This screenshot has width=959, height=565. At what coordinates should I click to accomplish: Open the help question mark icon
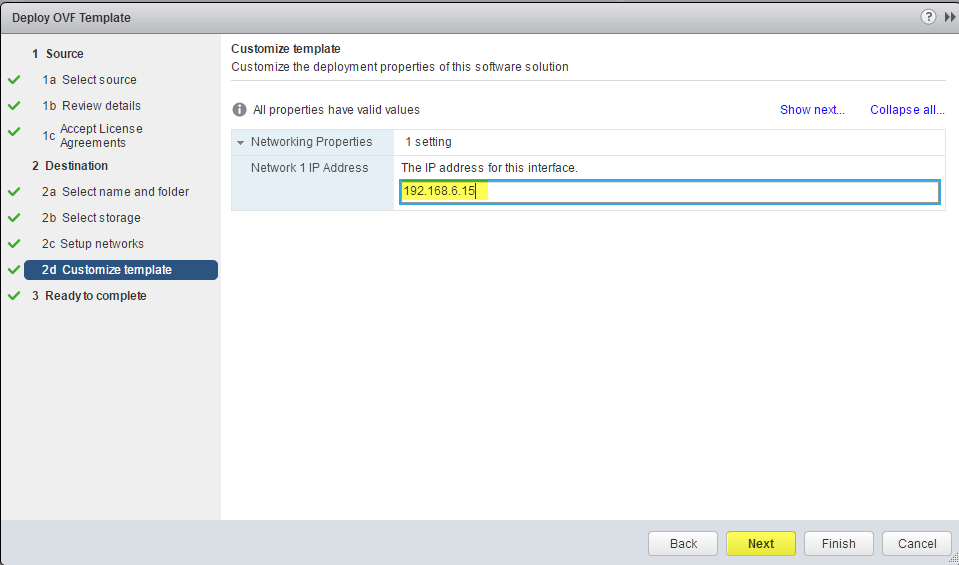point(928,17)
